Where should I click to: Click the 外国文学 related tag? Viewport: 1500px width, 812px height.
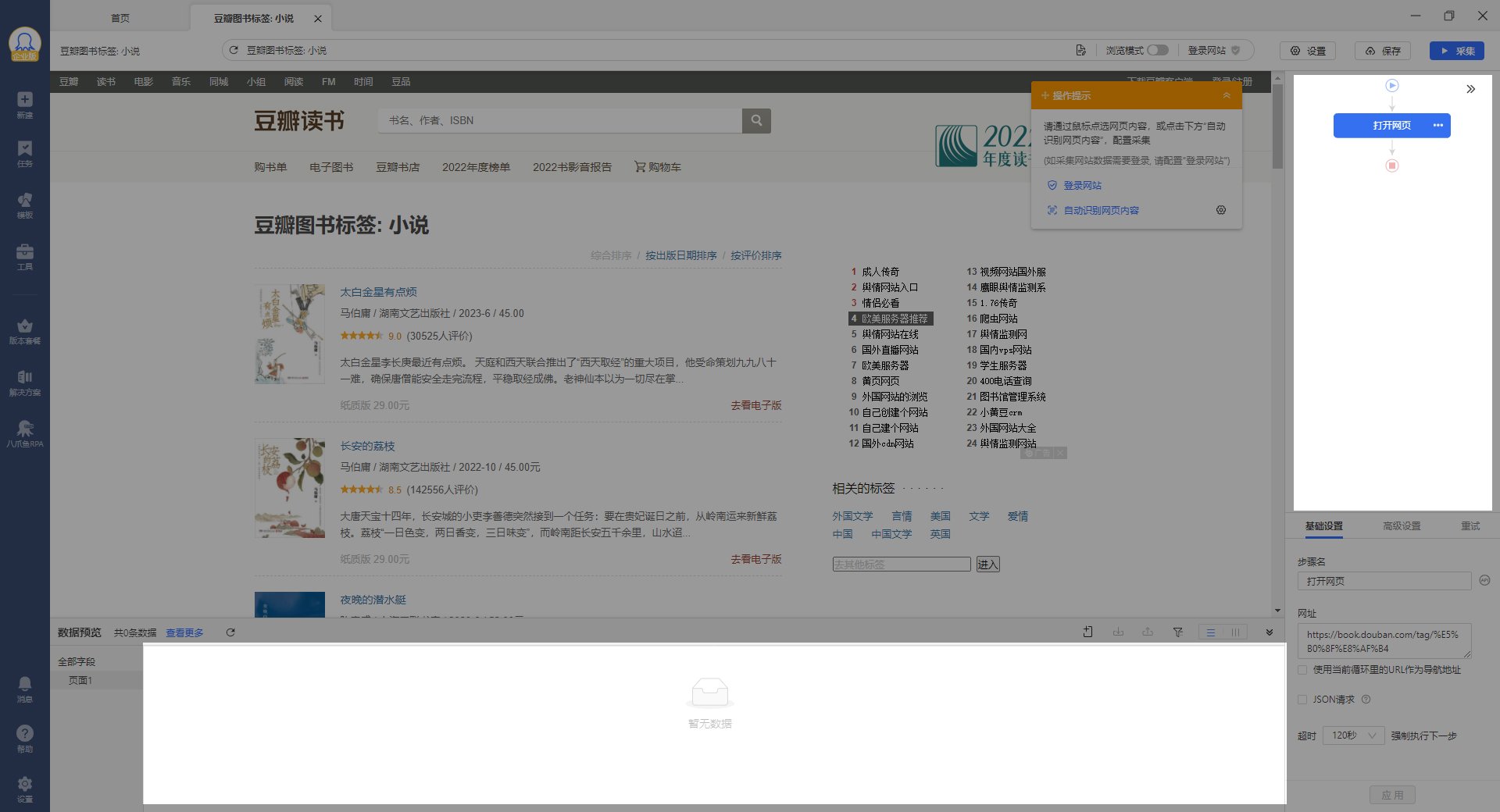852,516
